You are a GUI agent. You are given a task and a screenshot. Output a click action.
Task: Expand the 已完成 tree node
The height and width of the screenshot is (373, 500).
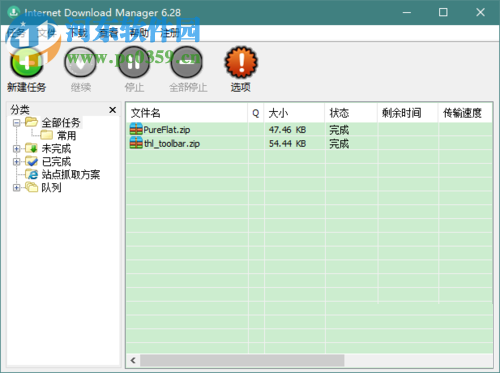click(x=16, y=162)
